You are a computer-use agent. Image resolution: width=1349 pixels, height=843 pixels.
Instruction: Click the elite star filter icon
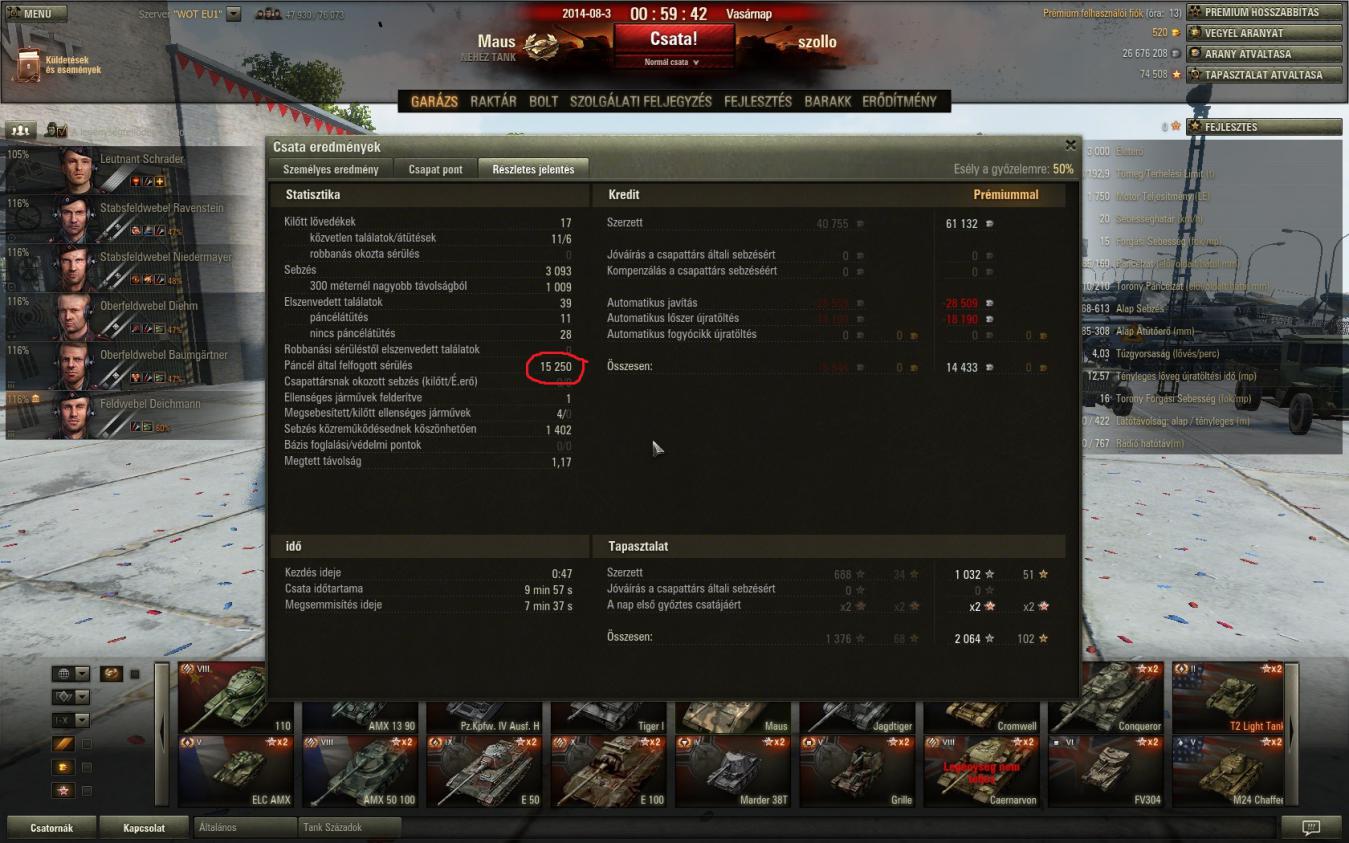pyautogui.click(x=63, y=791)
